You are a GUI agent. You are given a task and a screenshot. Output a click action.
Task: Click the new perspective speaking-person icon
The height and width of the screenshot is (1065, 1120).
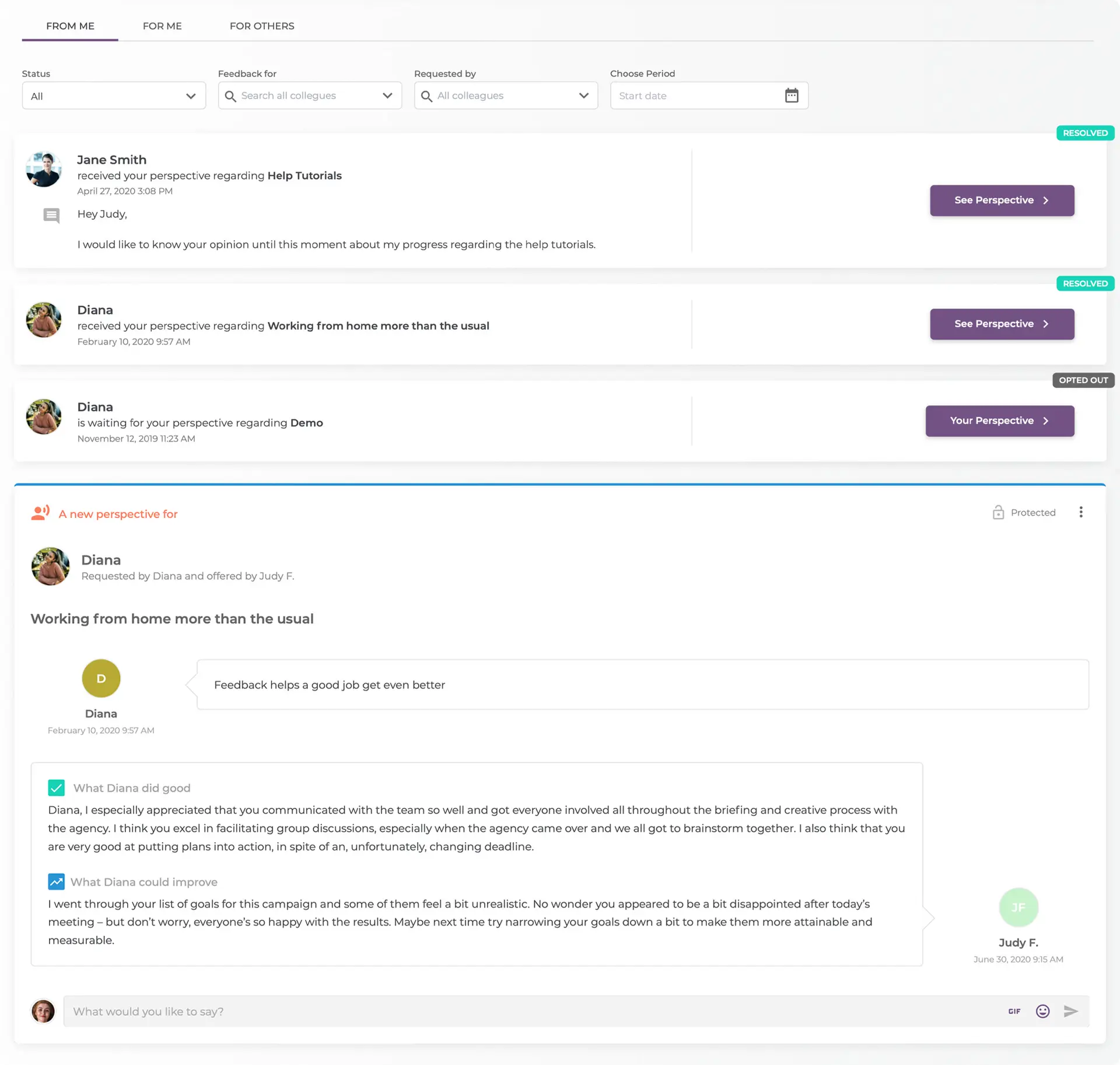click(x=40, y=513)
